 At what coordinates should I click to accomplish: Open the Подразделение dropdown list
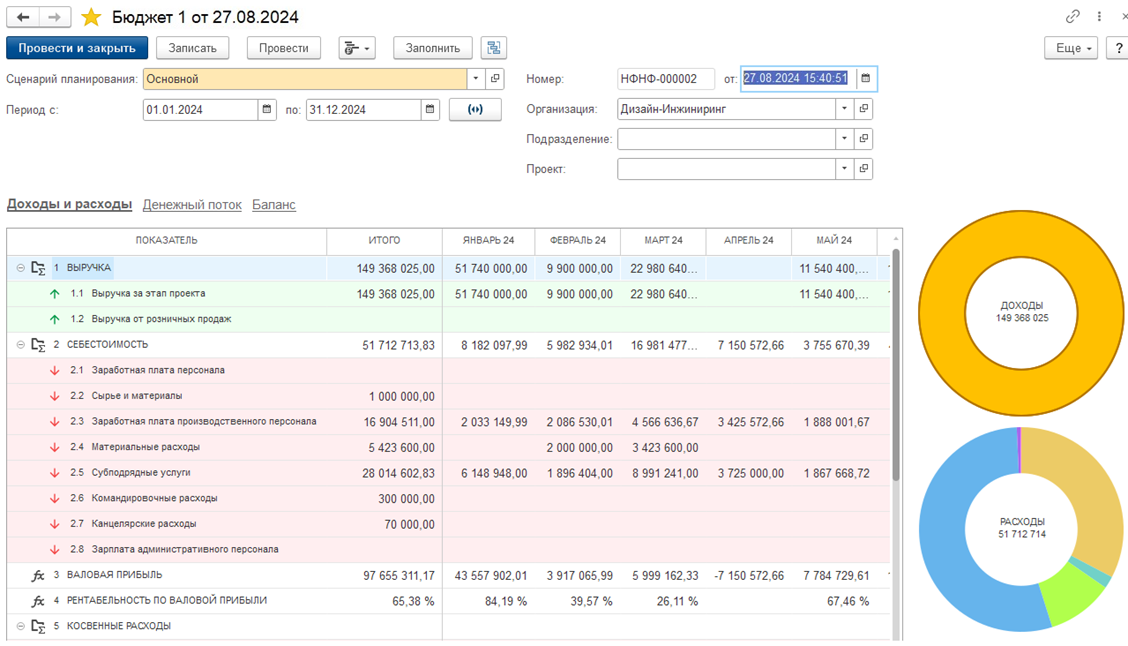click(845, 139)
